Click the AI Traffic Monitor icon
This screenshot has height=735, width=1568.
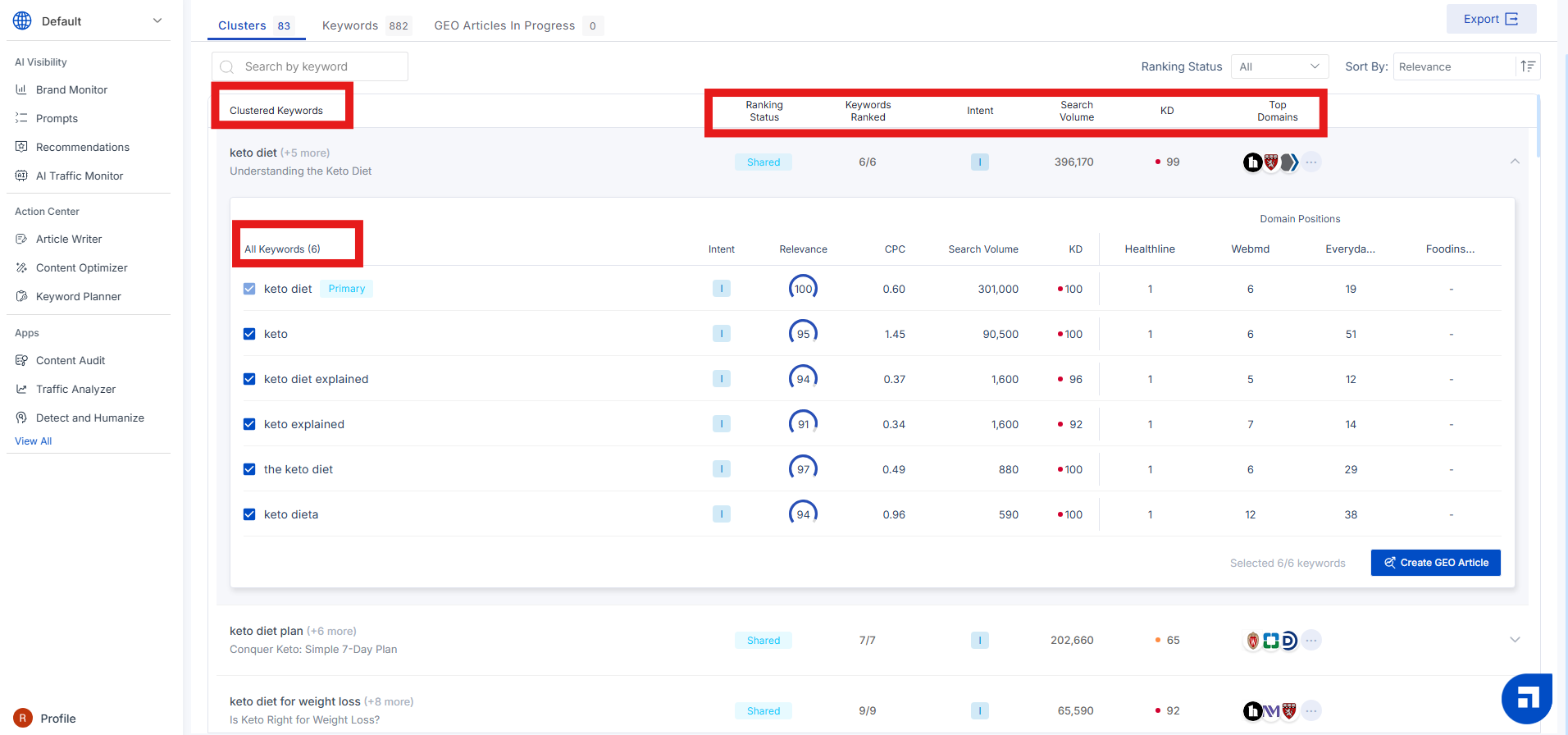tap(21, 176)
